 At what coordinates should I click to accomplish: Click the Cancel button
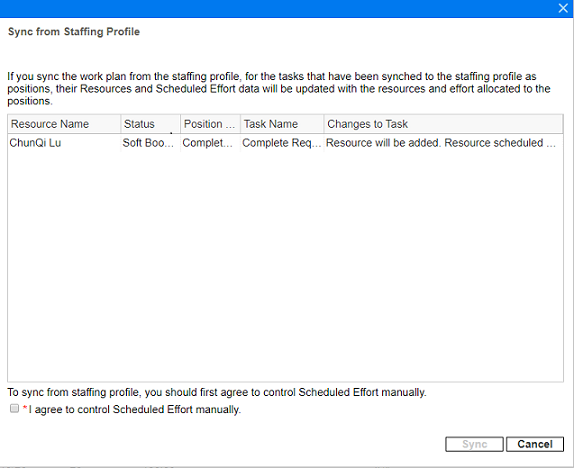[x=535, y=444]
